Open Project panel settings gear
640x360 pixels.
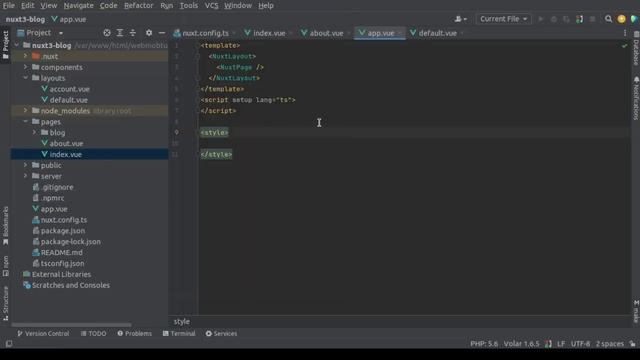(149, 33)
